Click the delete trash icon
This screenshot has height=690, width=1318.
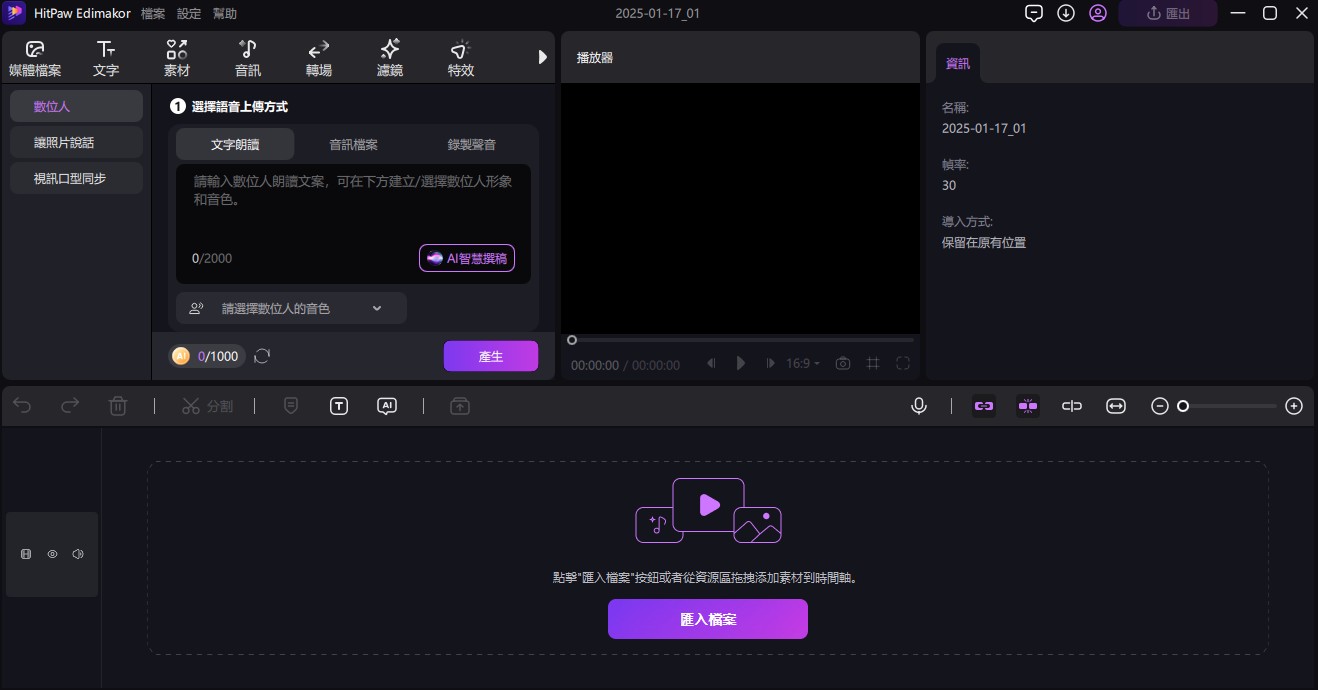point(118,406)
